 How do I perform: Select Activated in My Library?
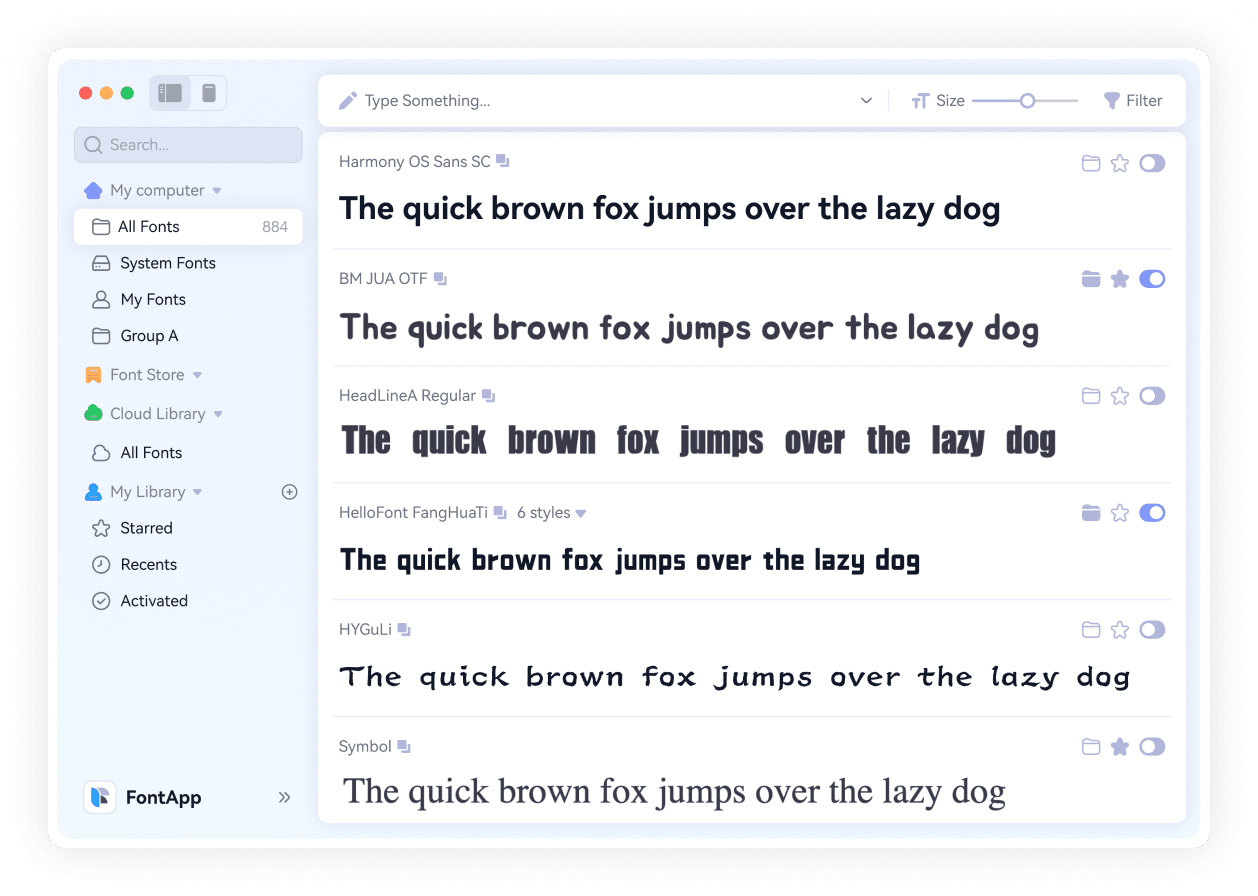click(x=154, y=601)
